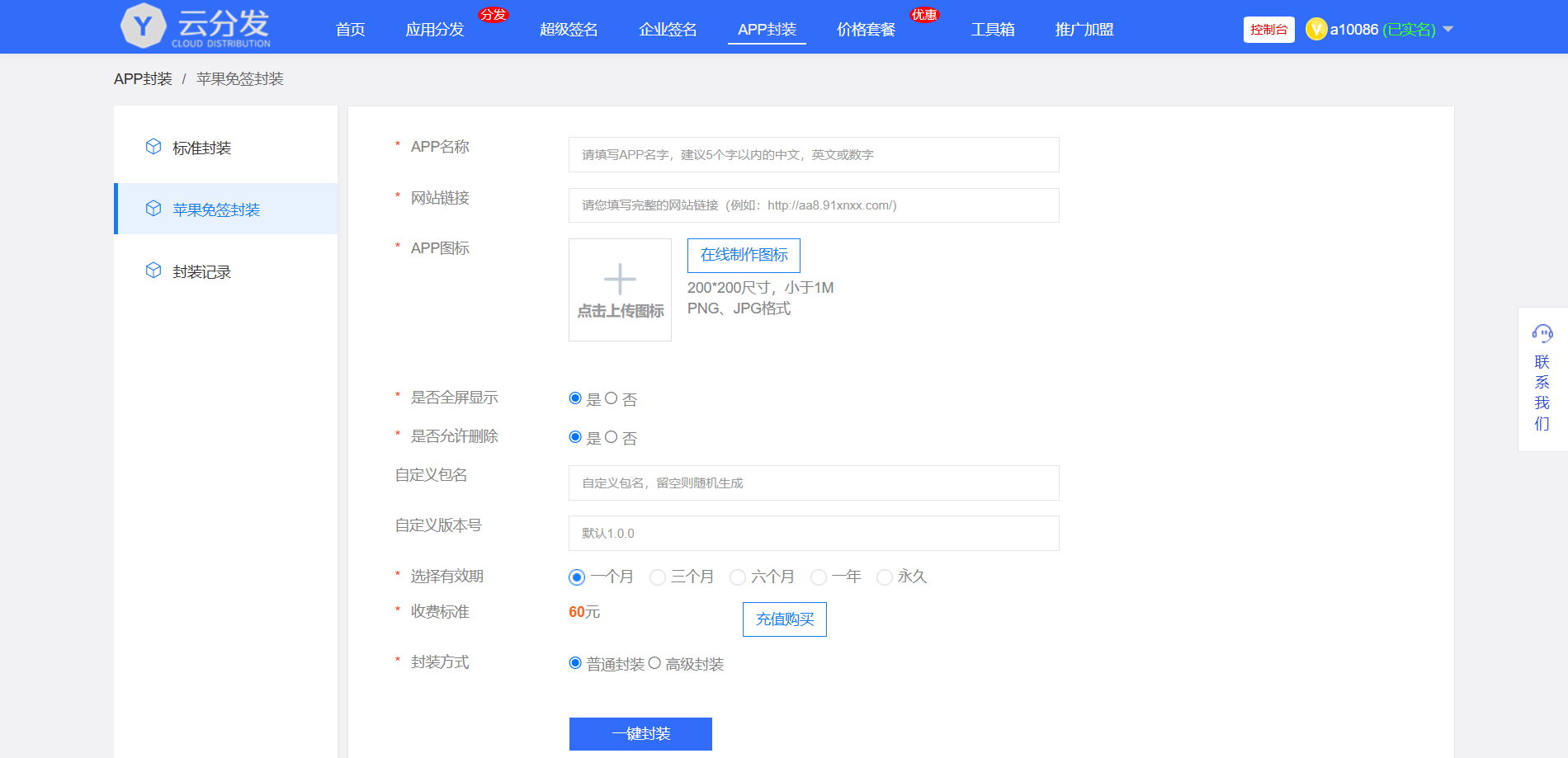This screenshot has width=1568, height=758.
Task: Choose the 三个月 validity period
Action: click(658, 577)
